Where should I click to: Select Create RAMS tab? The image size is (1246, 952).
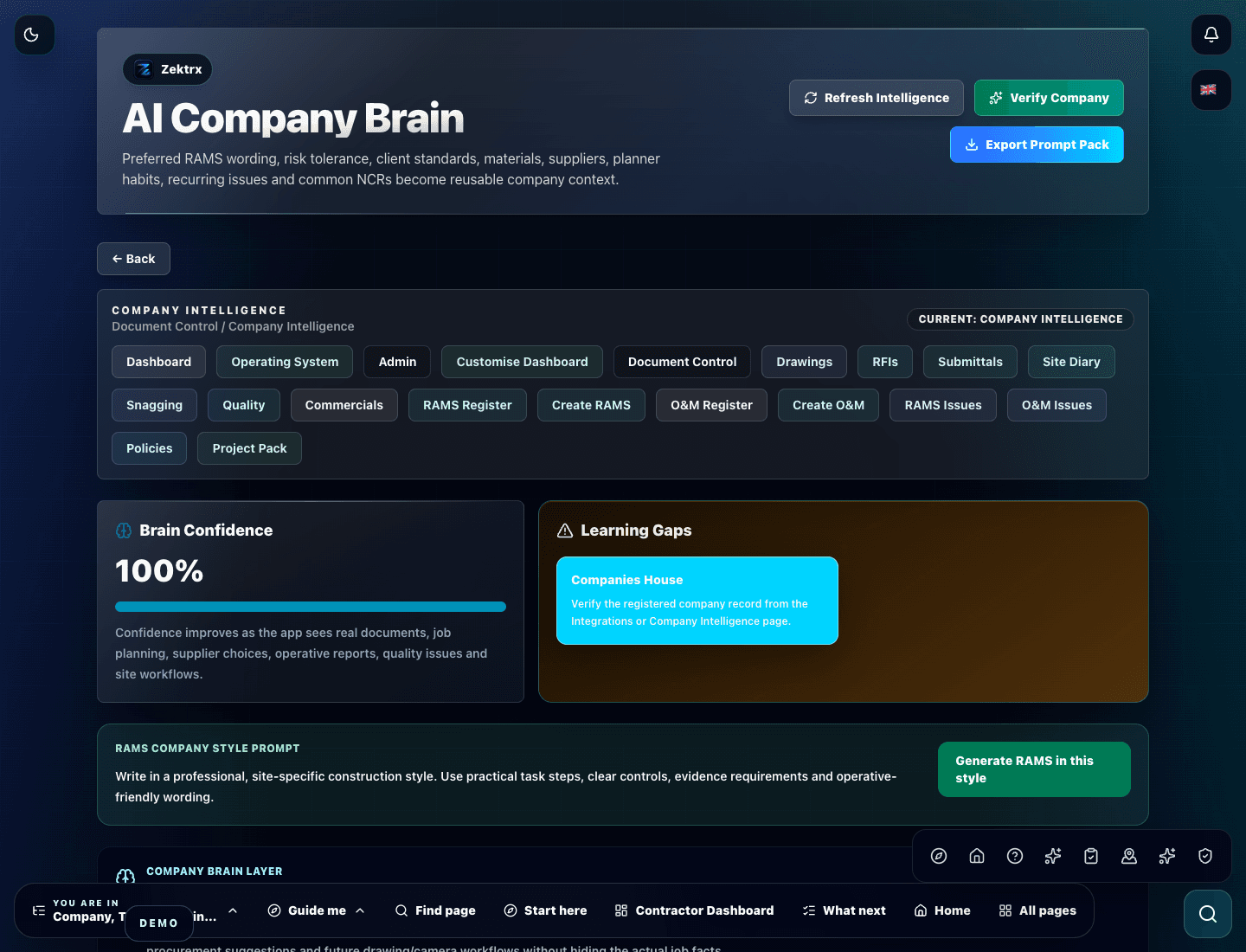591,405
